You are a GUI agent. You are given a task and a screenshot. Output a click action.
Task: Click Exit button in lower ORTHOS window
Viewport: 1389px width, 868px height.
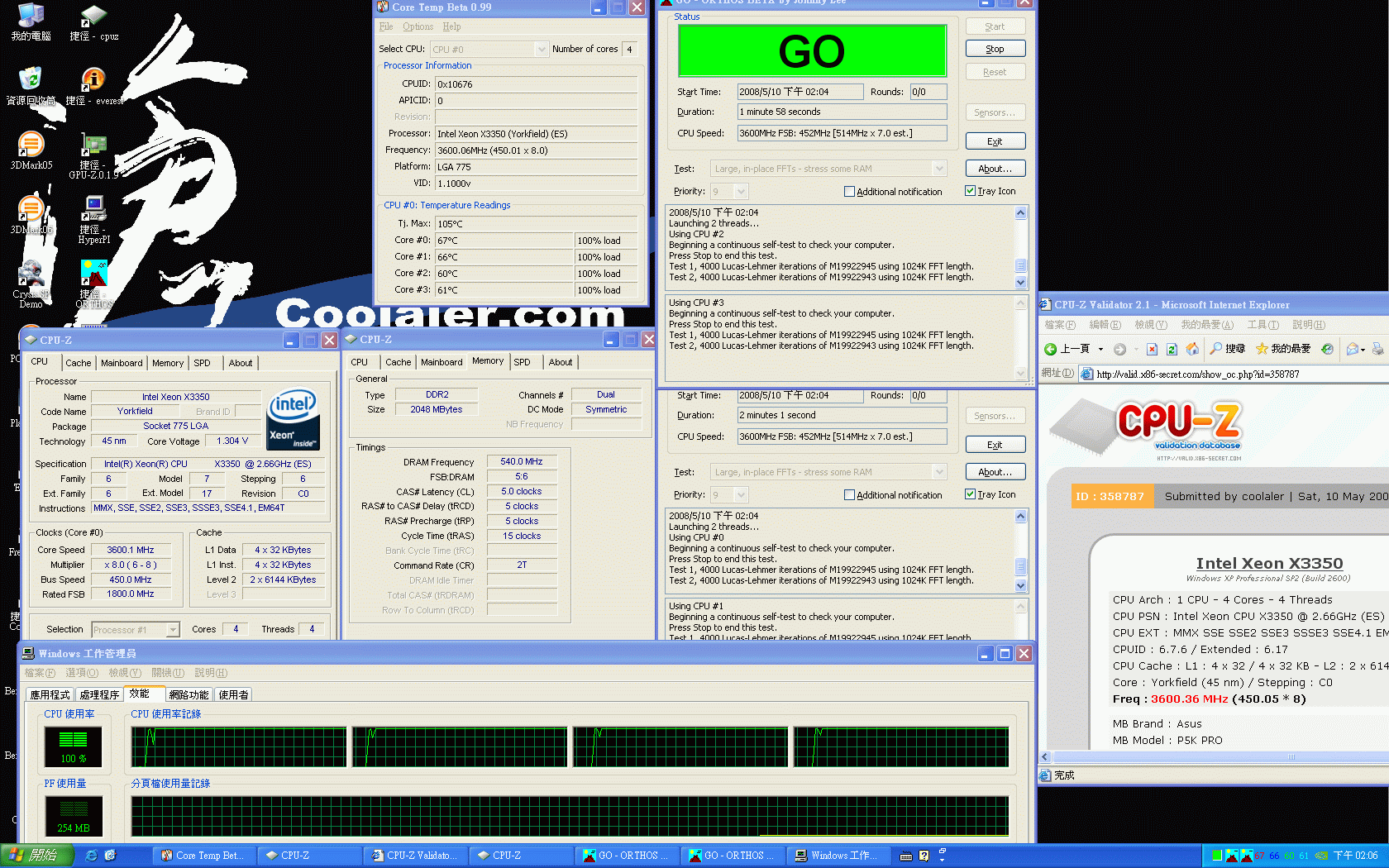(995, 445)
